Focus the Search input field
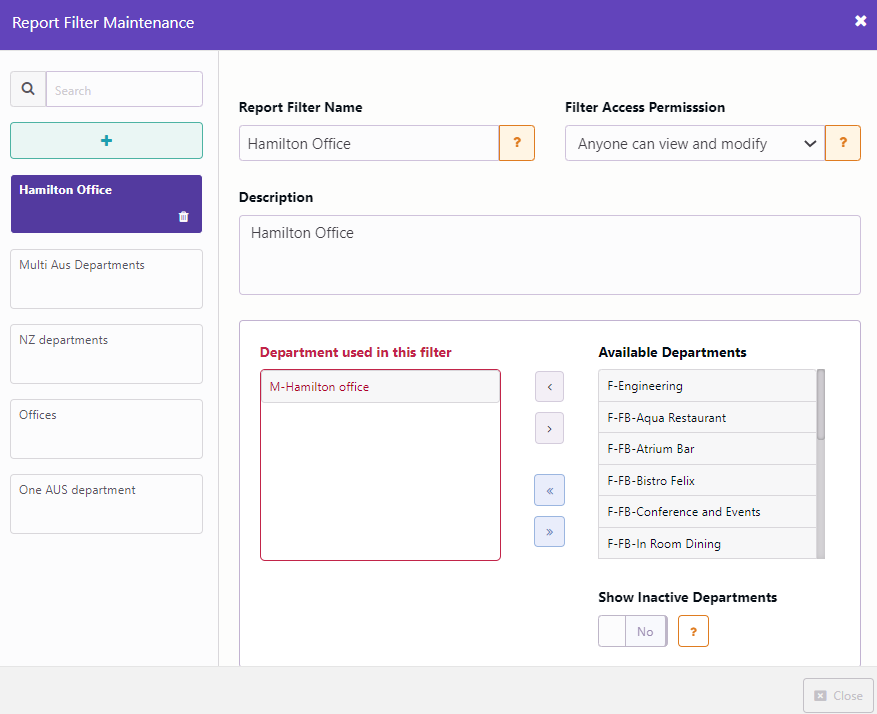Viewport: 877px width, 714px height. (x=124, y=89)
